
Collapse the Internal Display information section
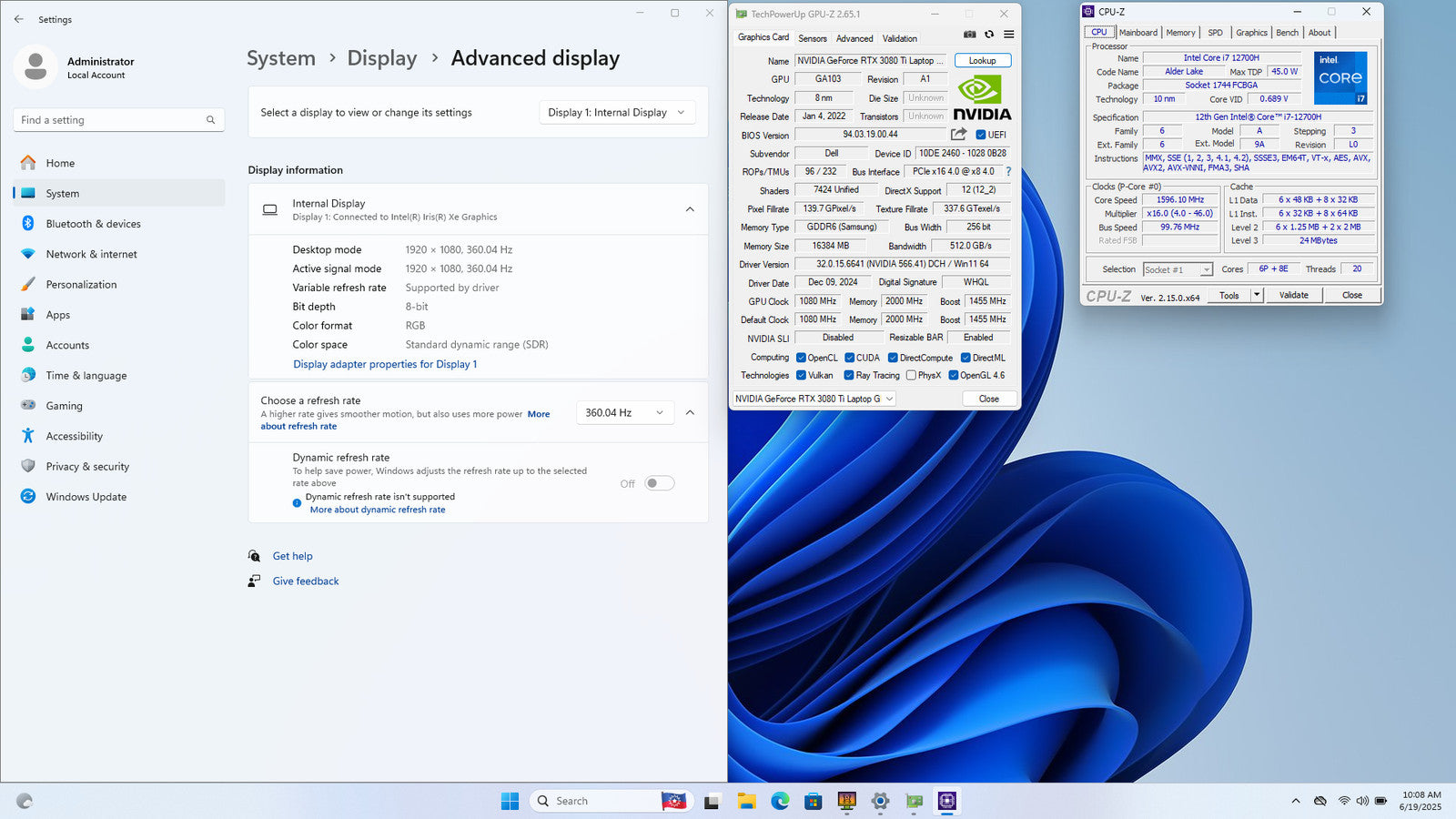tap(690, 209)
